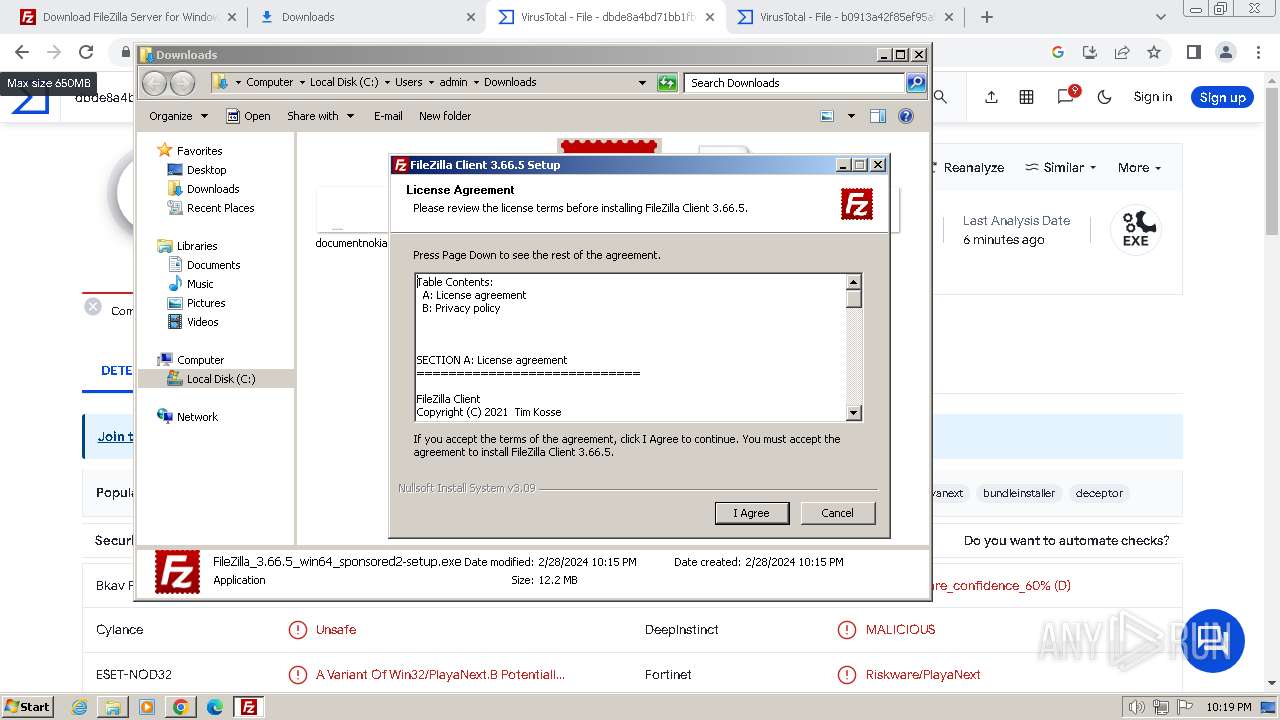
Task: Open the Chrome profile icon
Action: coord(1226,52)
